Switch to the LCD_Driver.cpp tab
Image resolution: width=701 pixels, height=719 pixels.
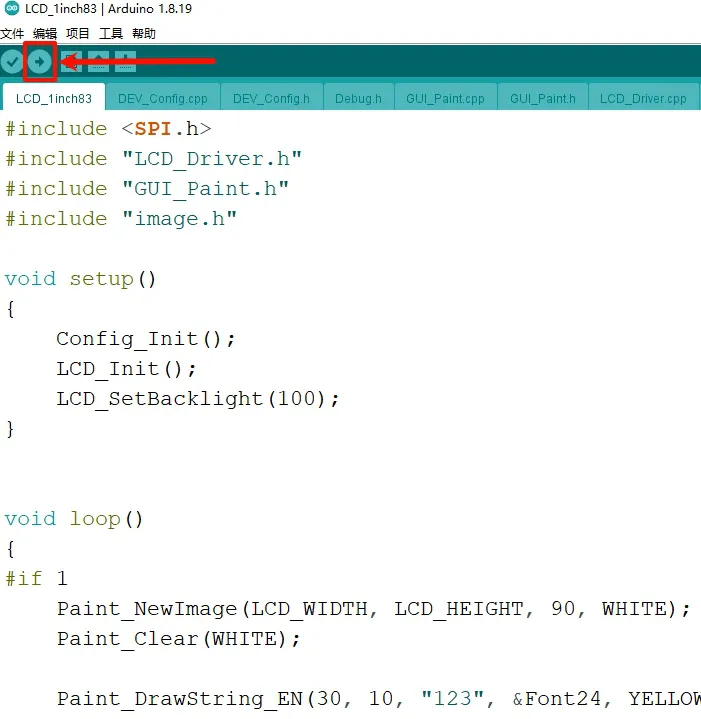pos(643,98)
